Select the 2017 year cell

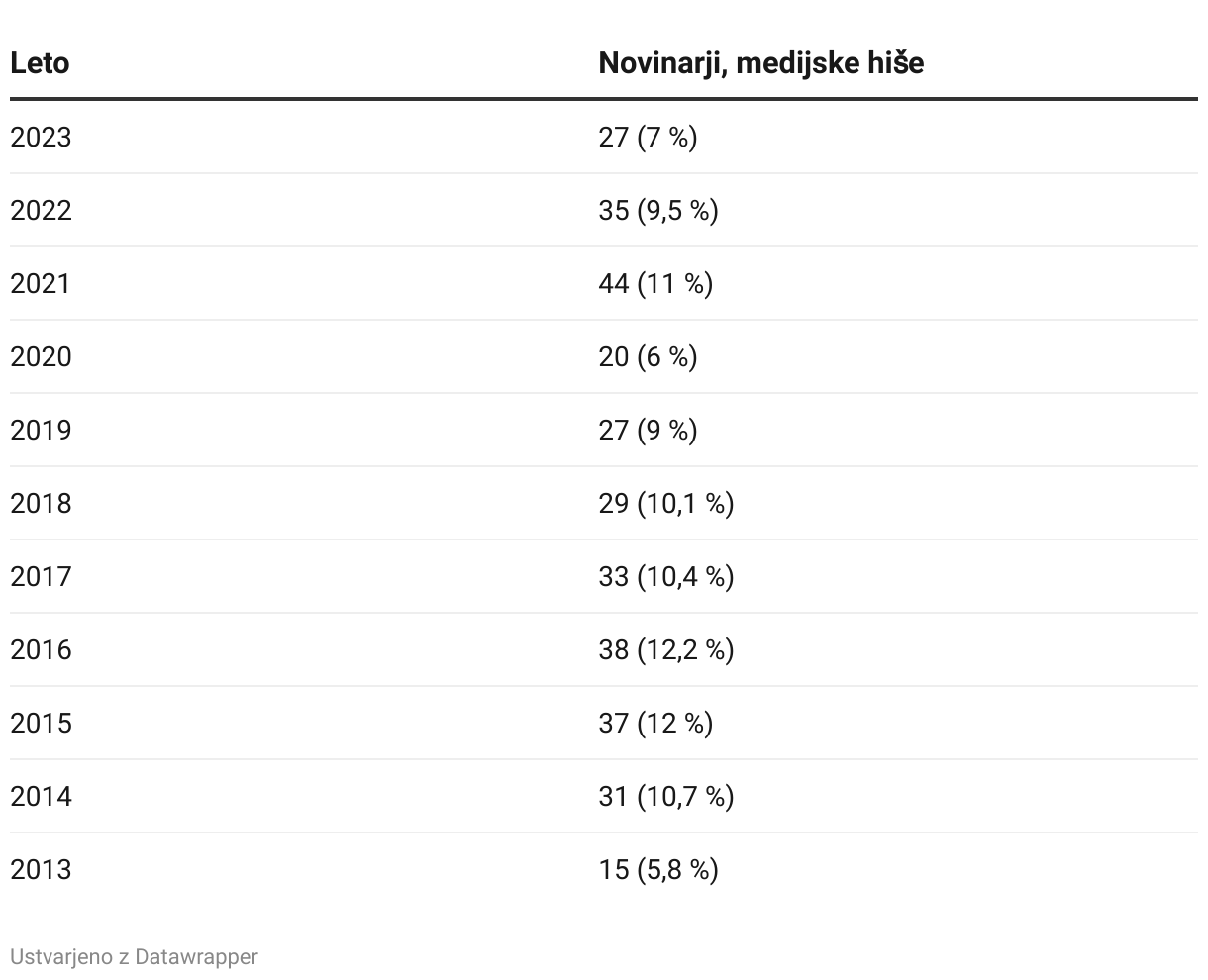click(42, 576)
